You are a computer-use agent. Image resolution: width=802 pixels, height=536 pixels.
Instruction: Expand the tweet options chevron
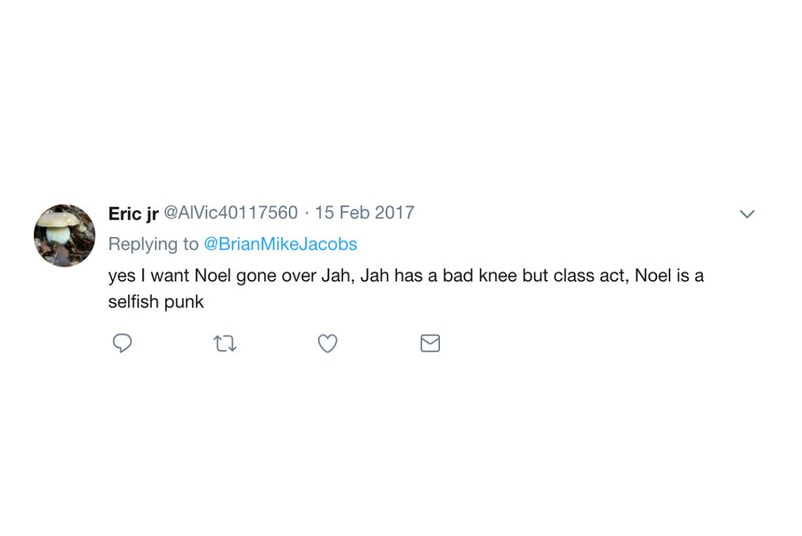tap(747, 214)
